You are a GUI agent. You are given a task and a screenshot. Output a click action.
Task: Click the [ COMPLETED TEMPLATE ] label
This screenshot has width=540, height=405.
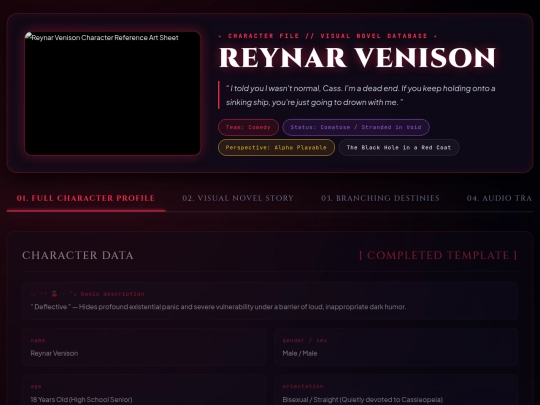[438, 255]
